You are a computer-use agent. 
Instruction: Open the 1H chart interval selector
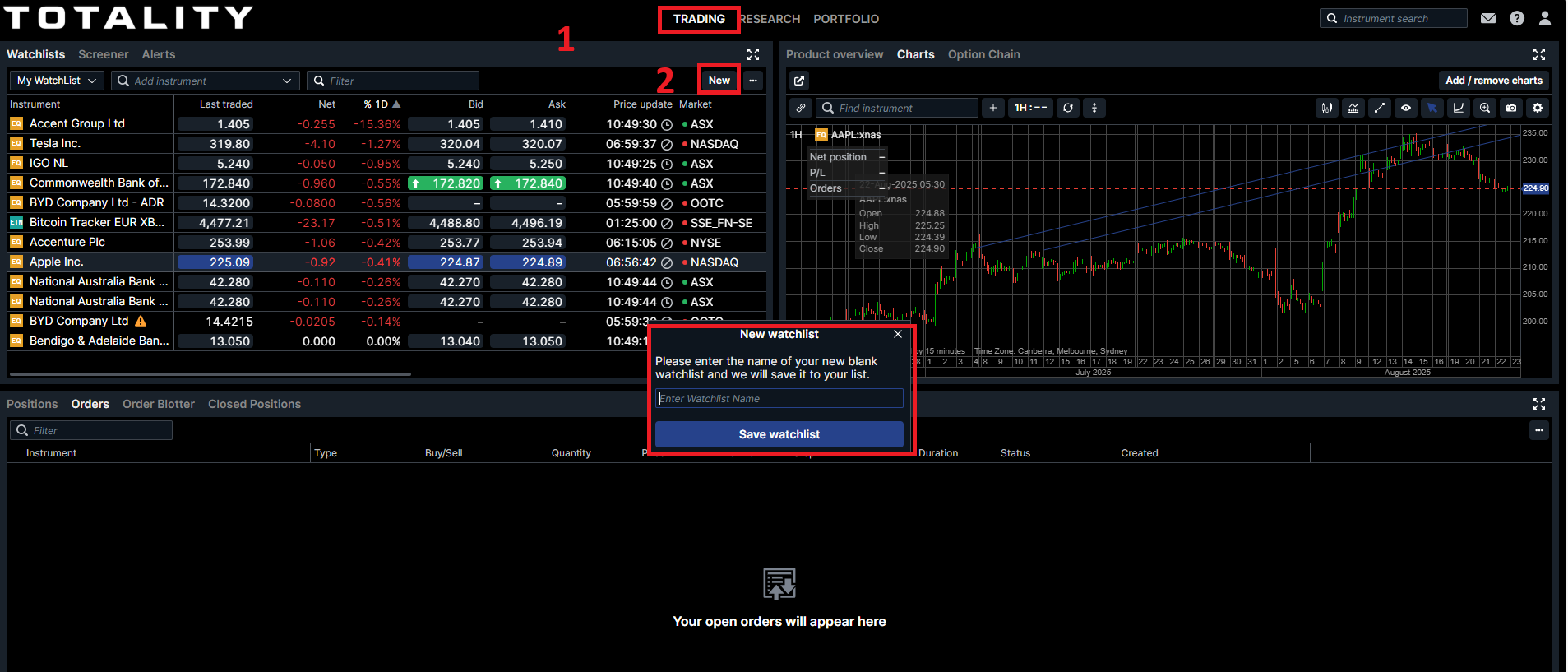point(1030,108)
